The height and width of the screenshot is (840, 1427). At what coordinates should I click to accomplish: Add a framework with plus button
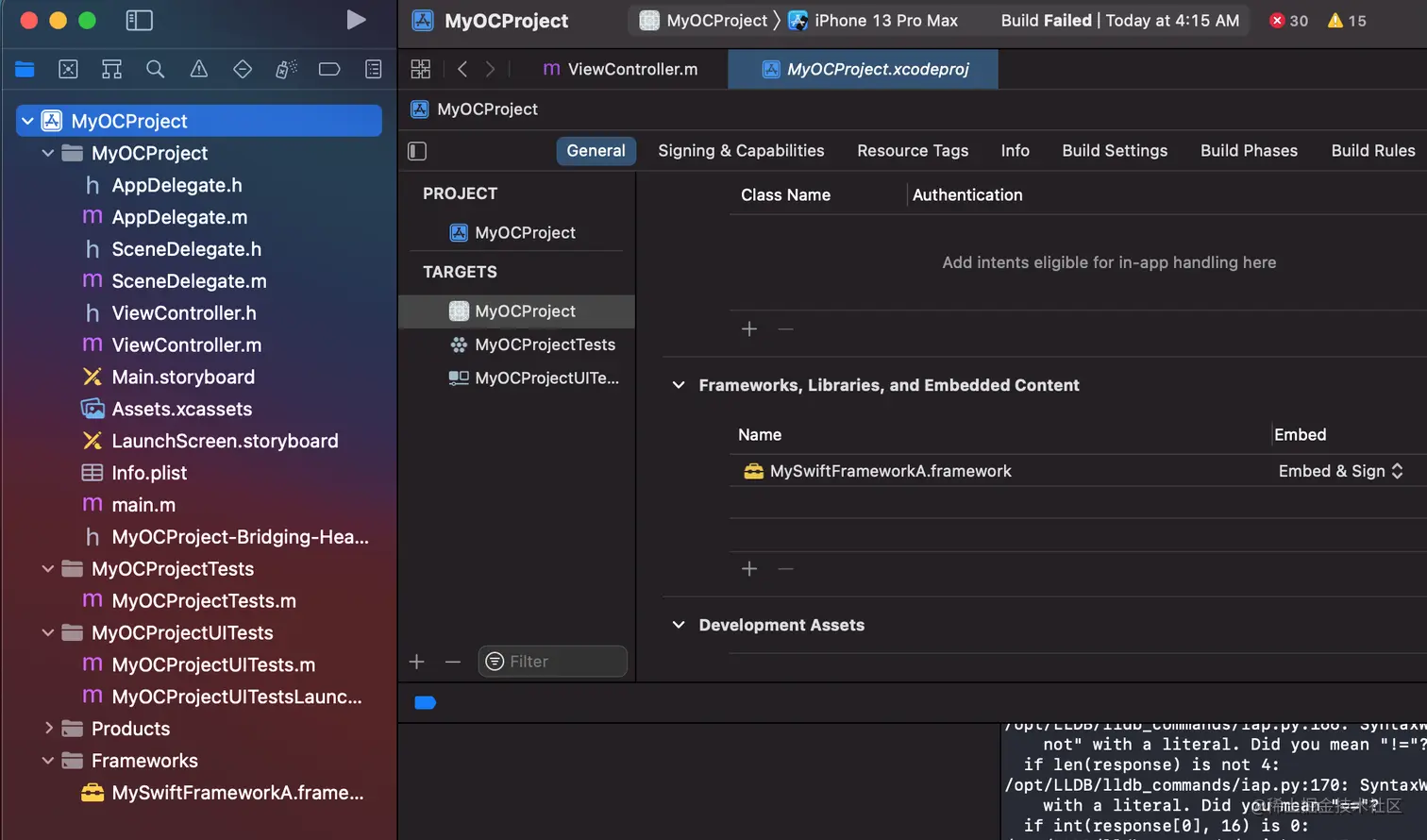[749, 568]
